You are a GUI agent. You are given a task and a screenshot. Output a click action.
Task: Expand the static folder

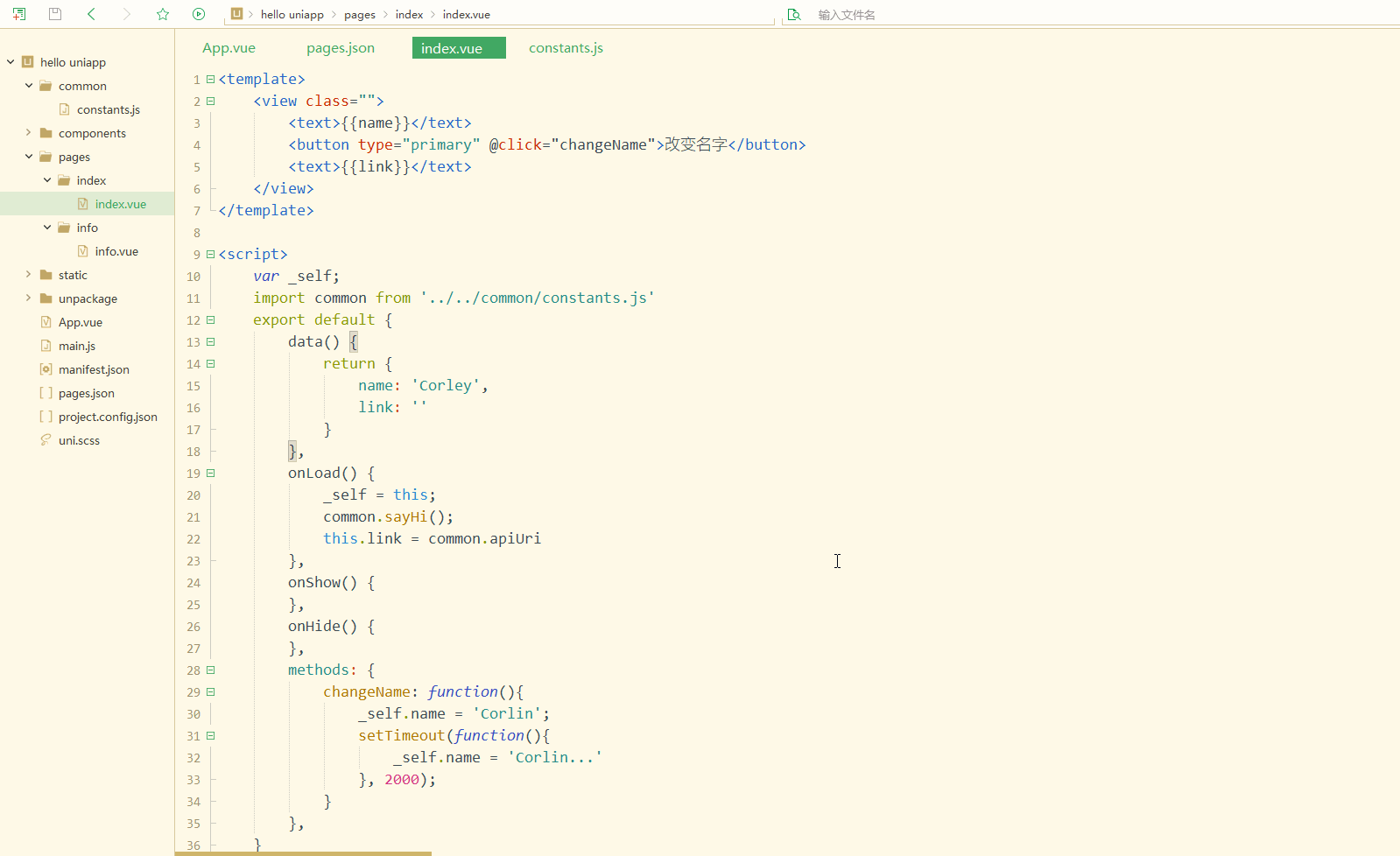29,275
